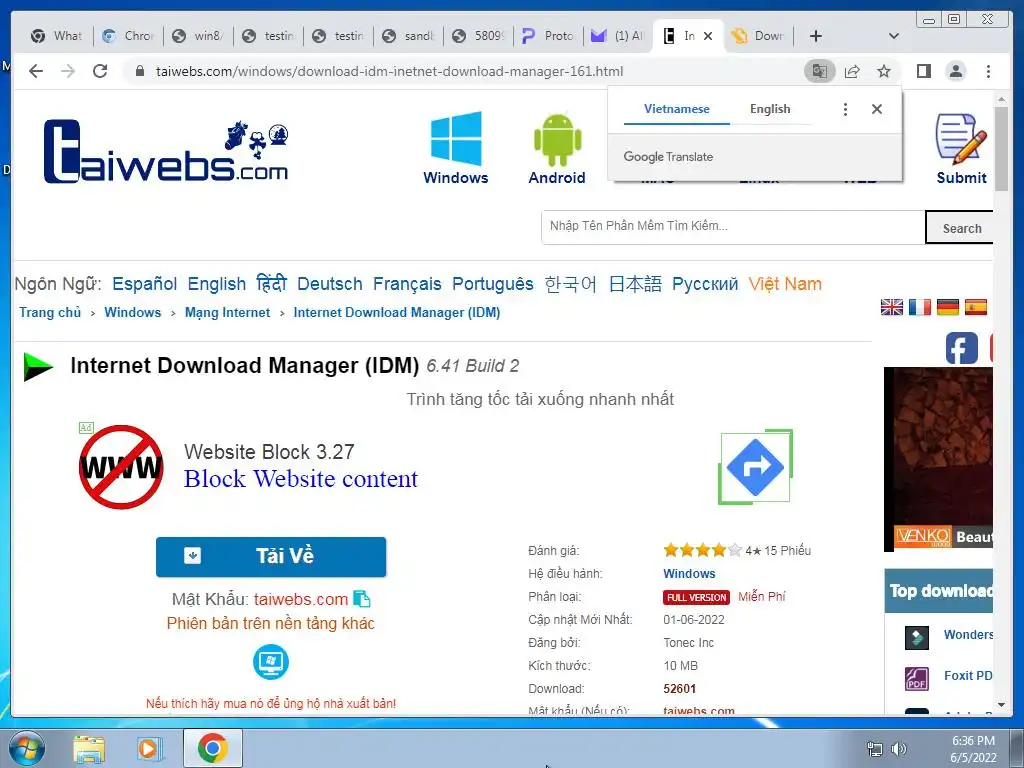
Task: Click Foxit PD top download entry
Action: (948, 677)
